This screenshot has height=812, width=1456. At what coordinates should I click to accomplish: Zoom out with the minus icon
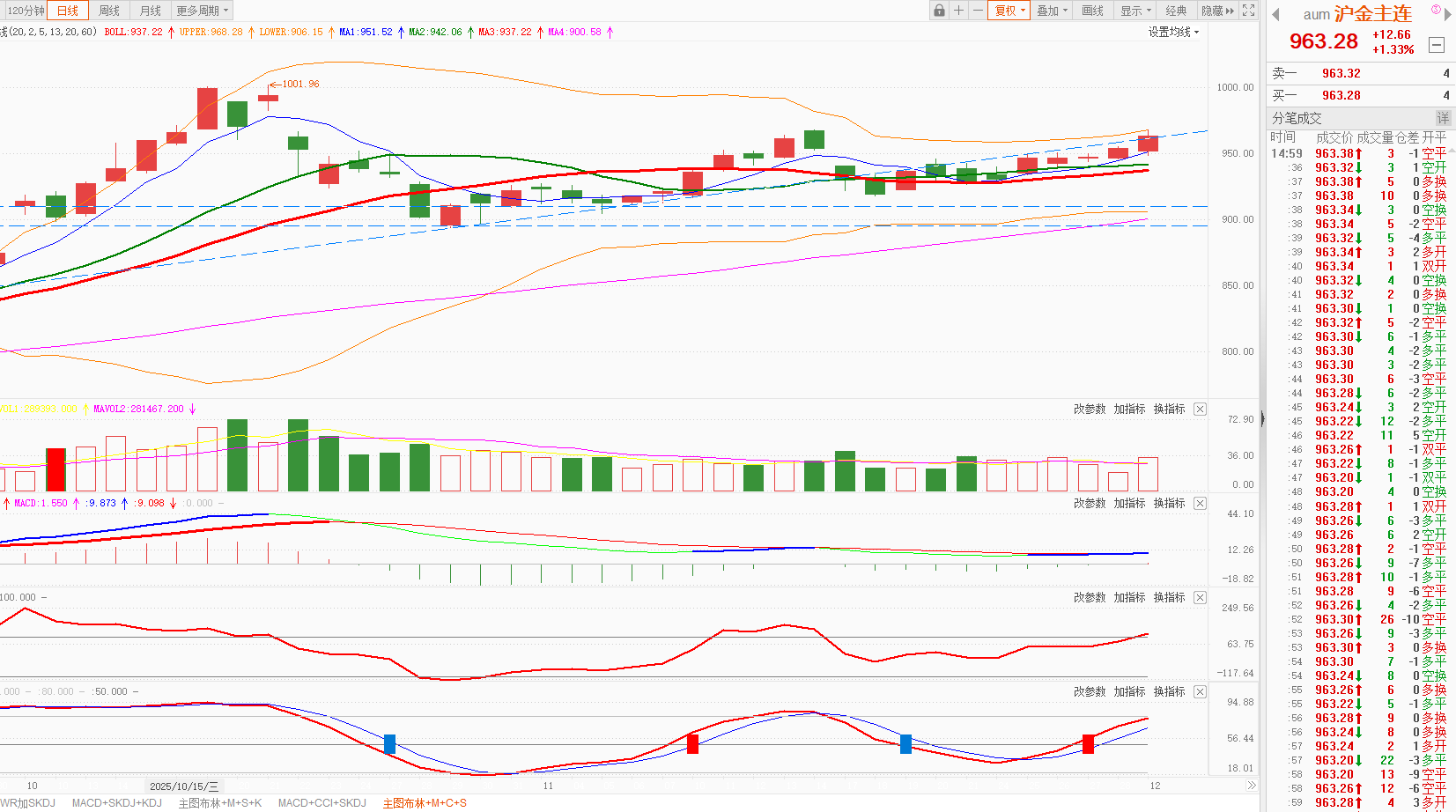click(978, 11)
